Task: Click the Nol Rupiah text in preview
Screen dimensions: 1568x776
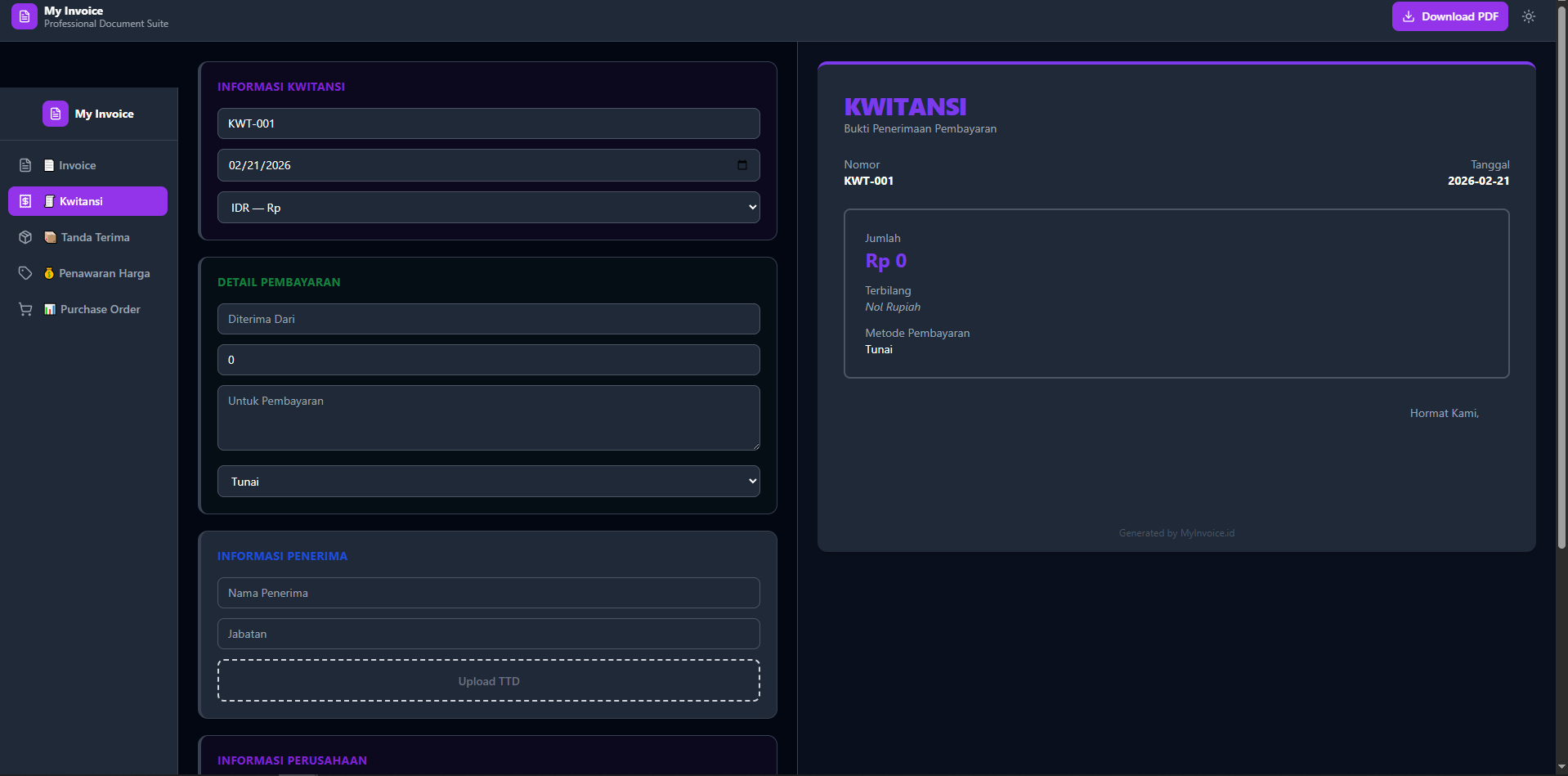Action: tap(893, 307)
